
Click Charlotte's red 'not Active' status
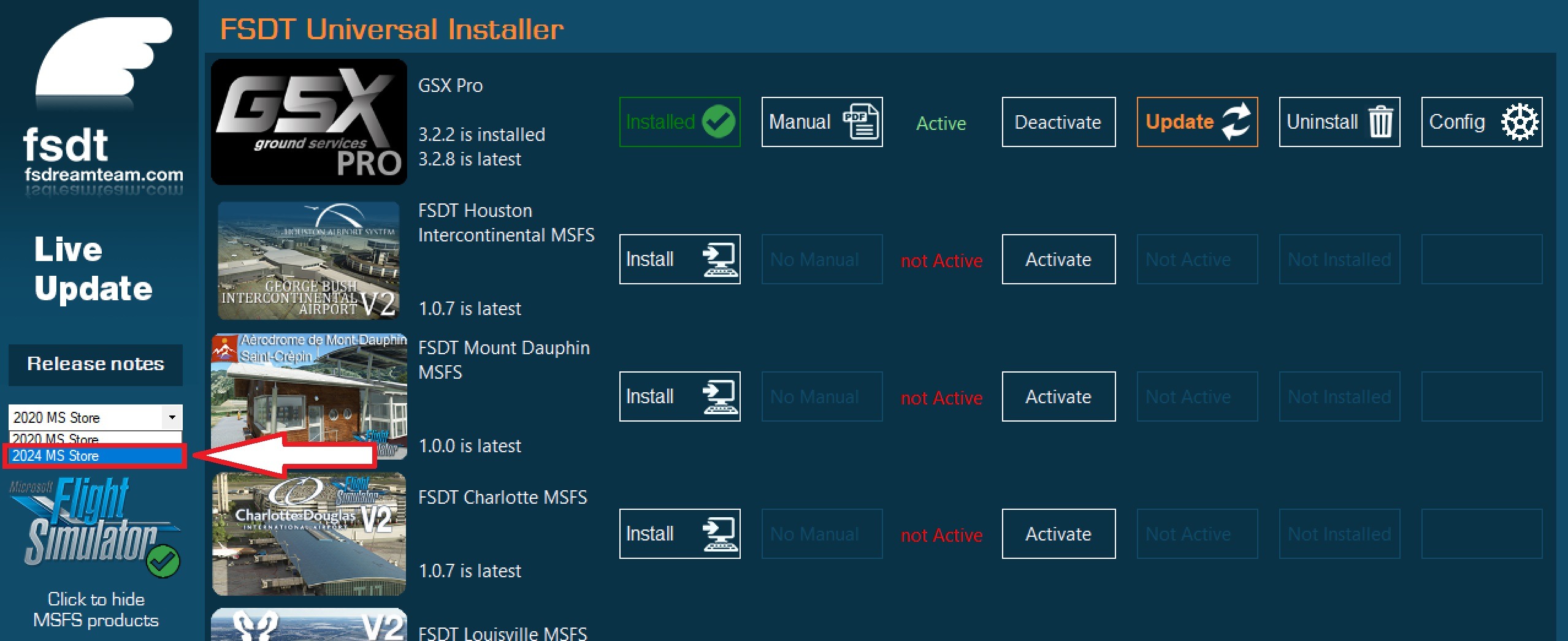click(941, 535)
